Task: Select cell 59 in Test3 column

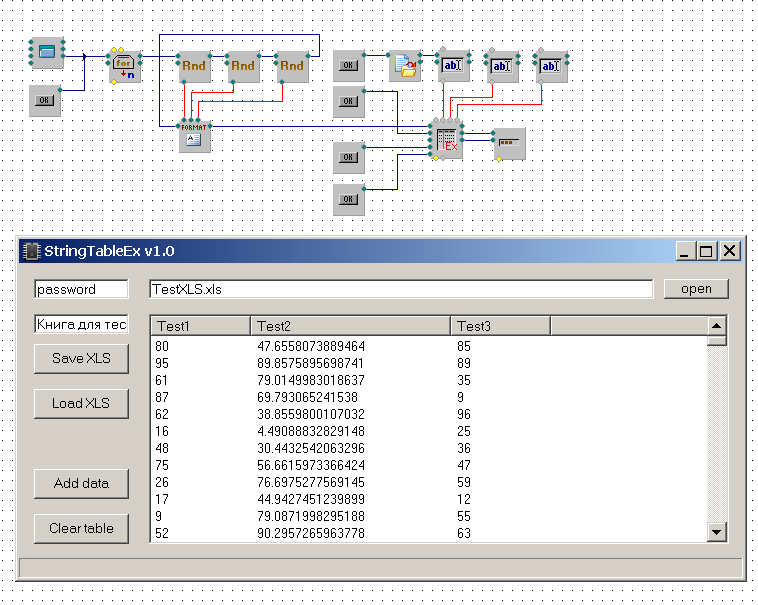Action: [x=464, y=482]
